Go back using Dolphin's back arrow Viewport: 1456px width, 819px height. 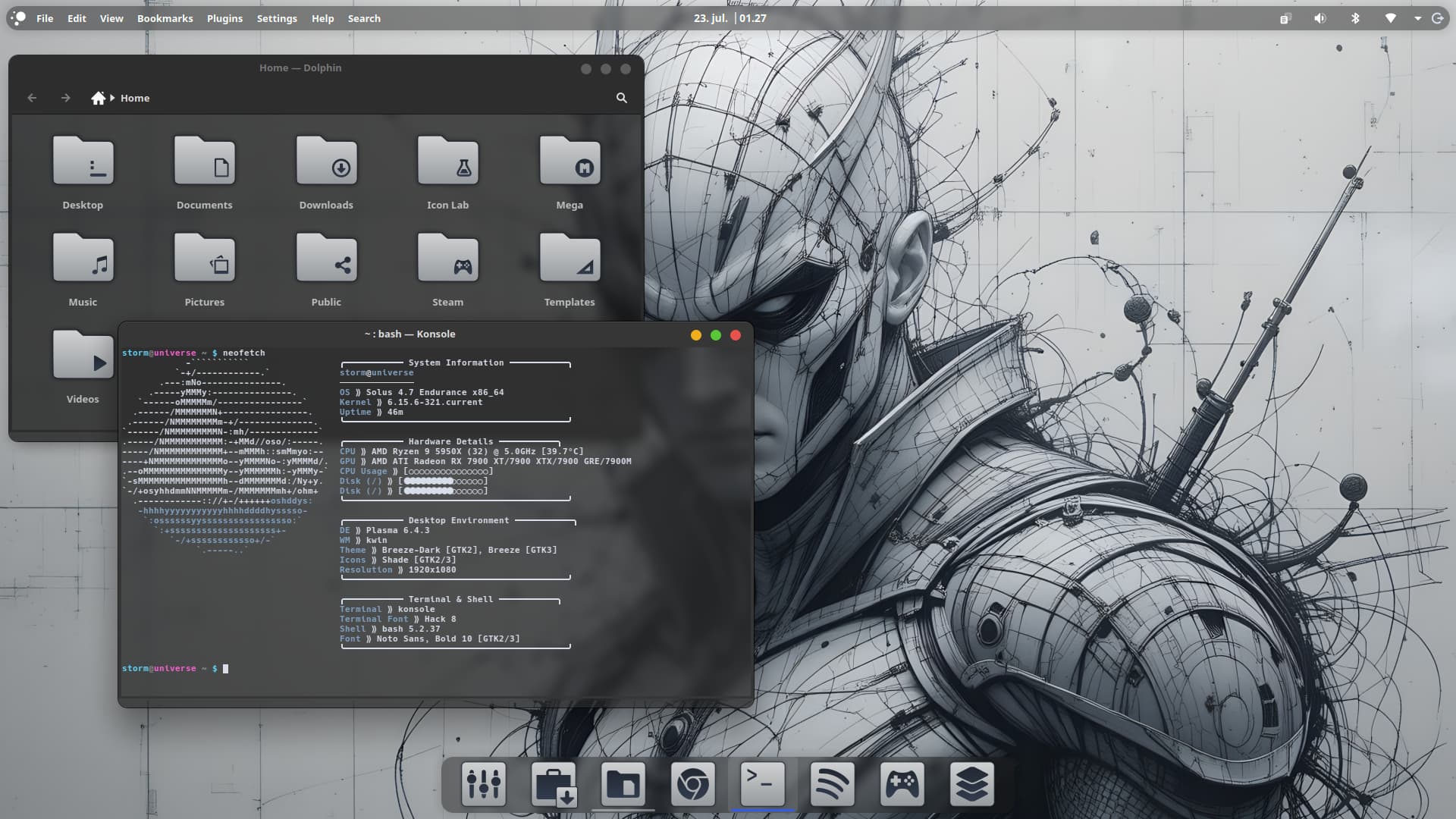[32, 98]
